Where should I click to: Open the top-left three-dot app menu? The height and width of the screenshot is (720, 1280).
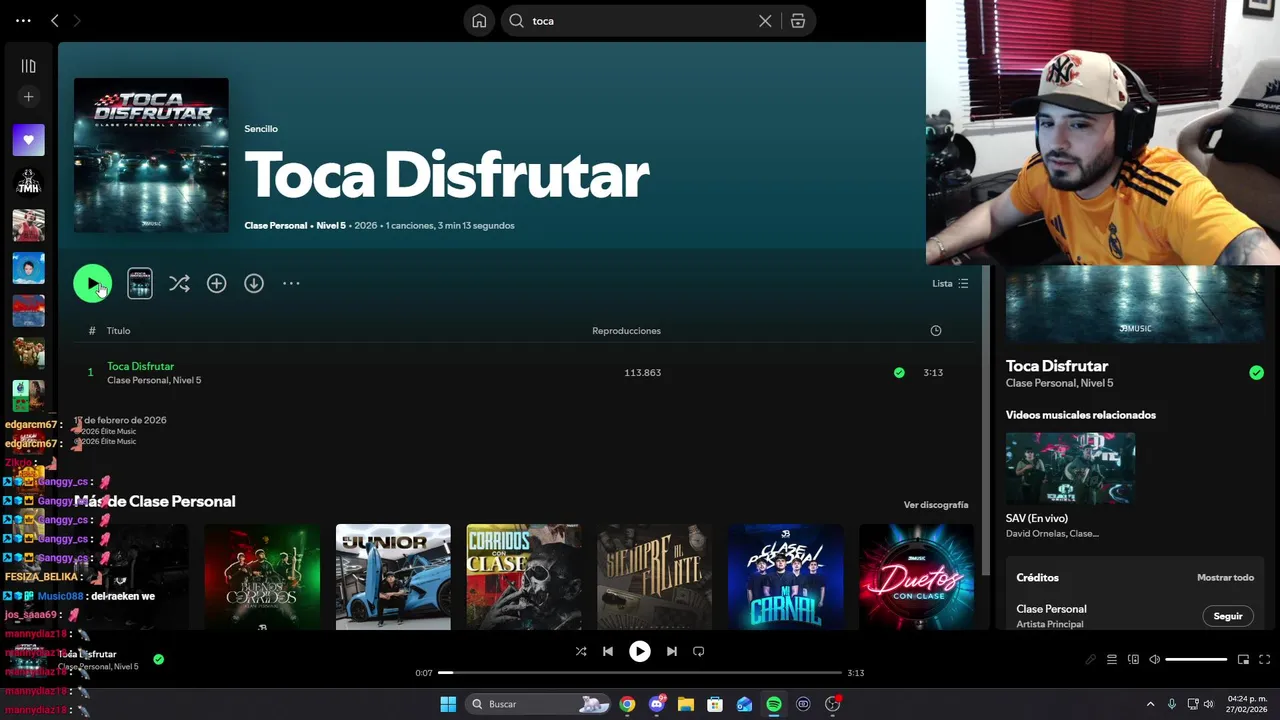[23, 21]
